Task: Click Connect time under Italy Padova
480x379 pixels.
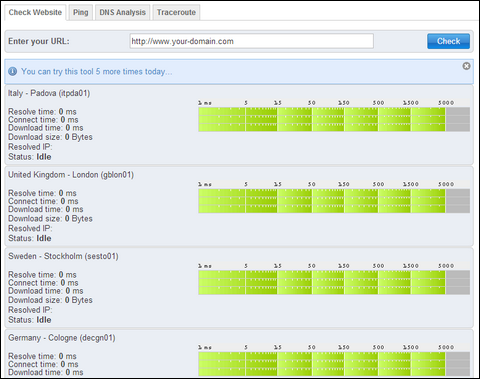Action: pyautogui.click(x=43, y=120)
